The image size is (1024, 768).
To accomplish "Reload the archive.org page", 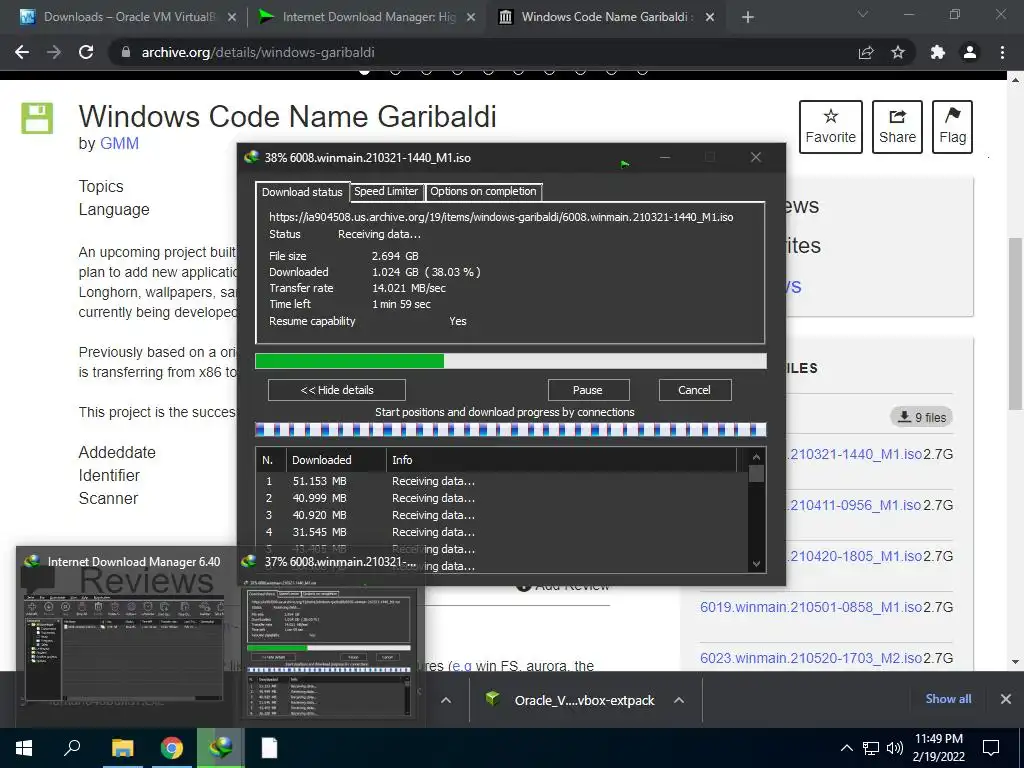I will (x=86, y=52).
